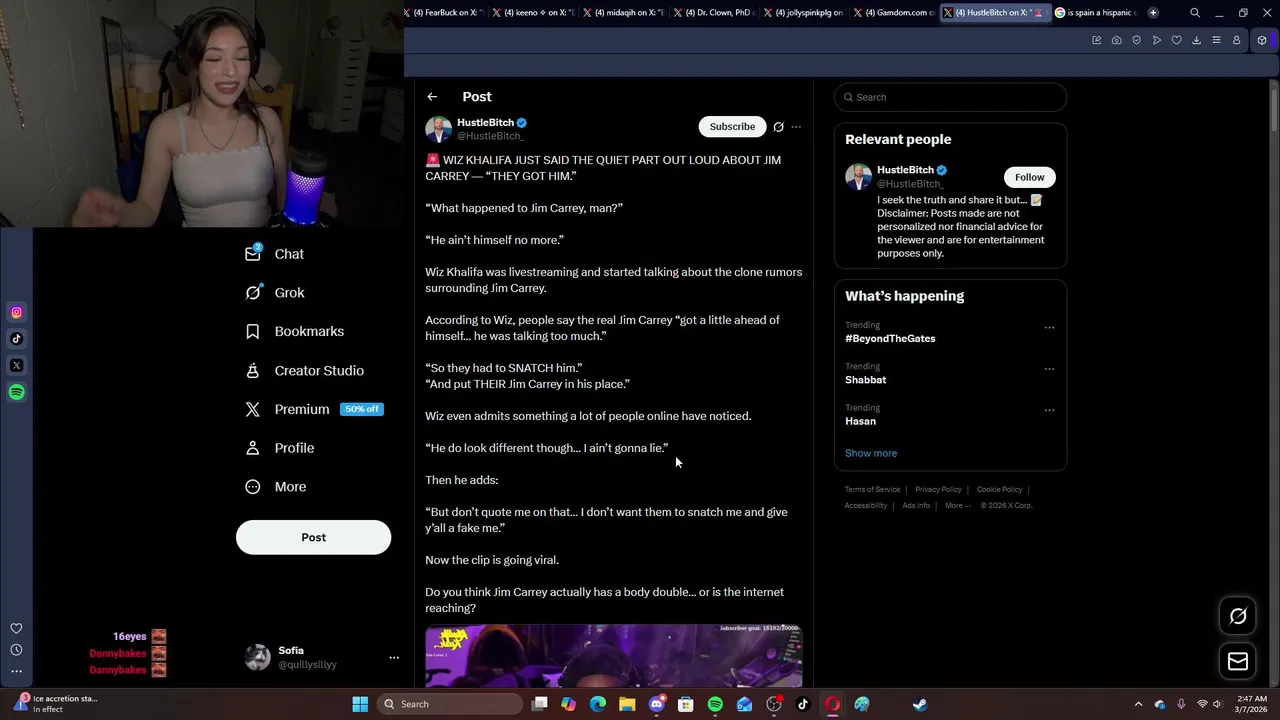Switch to midaqih on X tab

622,13
